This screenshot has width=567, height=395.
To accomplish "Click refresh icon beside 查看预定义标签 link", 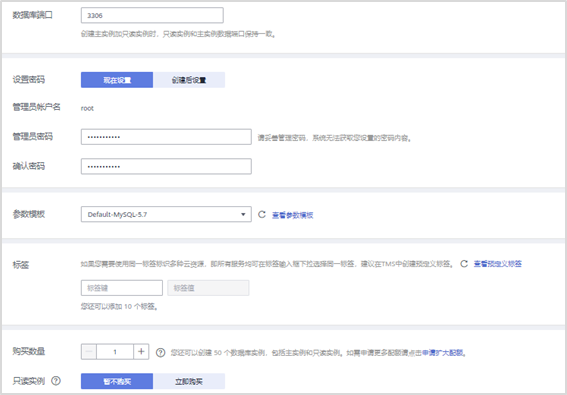I will 464,264.
